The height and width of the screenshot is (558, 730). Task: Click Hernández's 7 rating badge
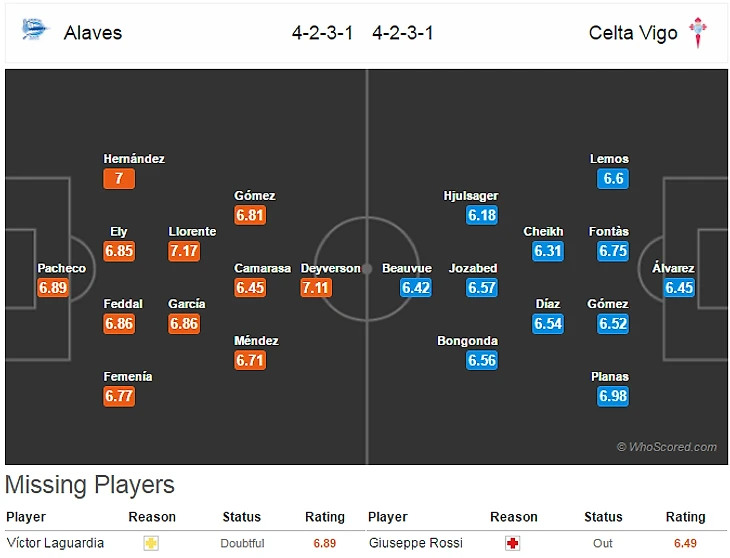(118, 179)
